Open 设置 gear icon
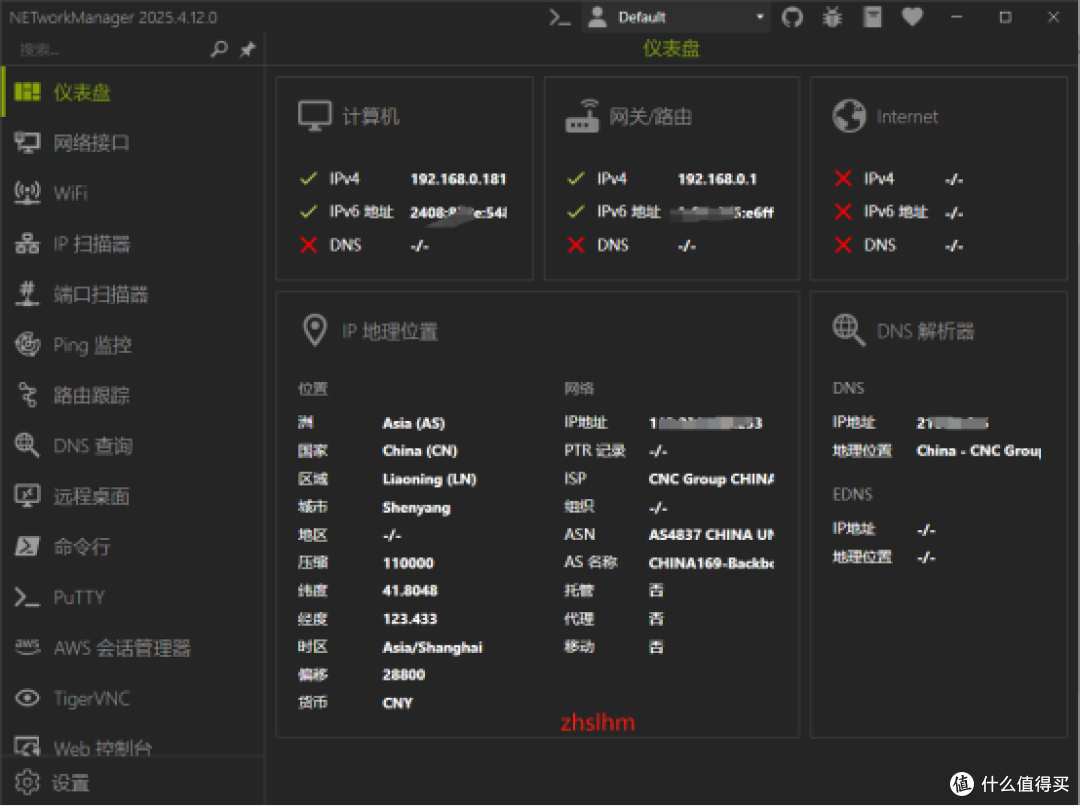The image size is (1080, 807). pos(28,782)
